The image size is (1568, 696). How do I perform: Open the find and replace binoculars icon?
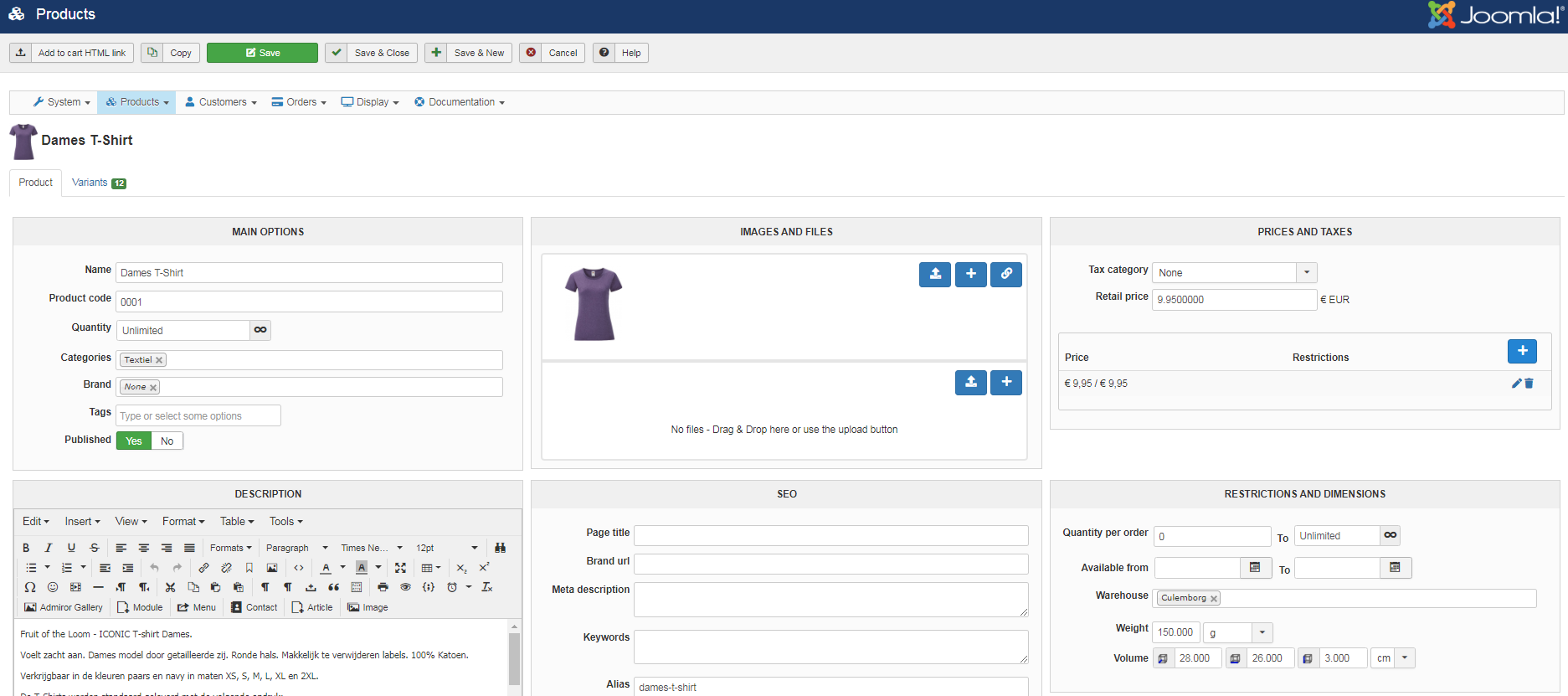coord(500,548)
